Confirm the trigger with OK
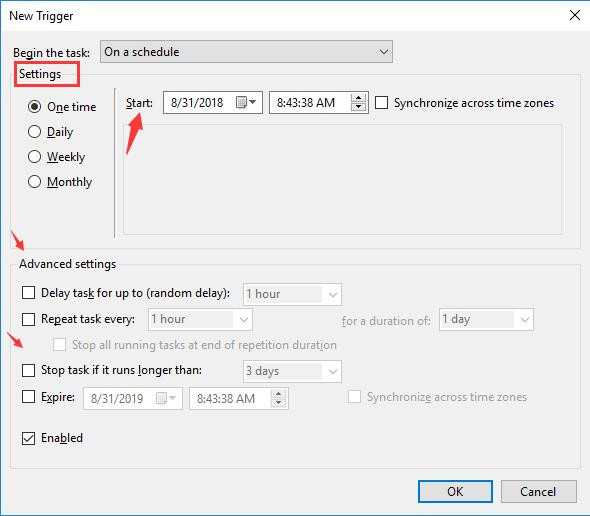The height and width of the screenshot is (516, 590). [x=455, y=491]
